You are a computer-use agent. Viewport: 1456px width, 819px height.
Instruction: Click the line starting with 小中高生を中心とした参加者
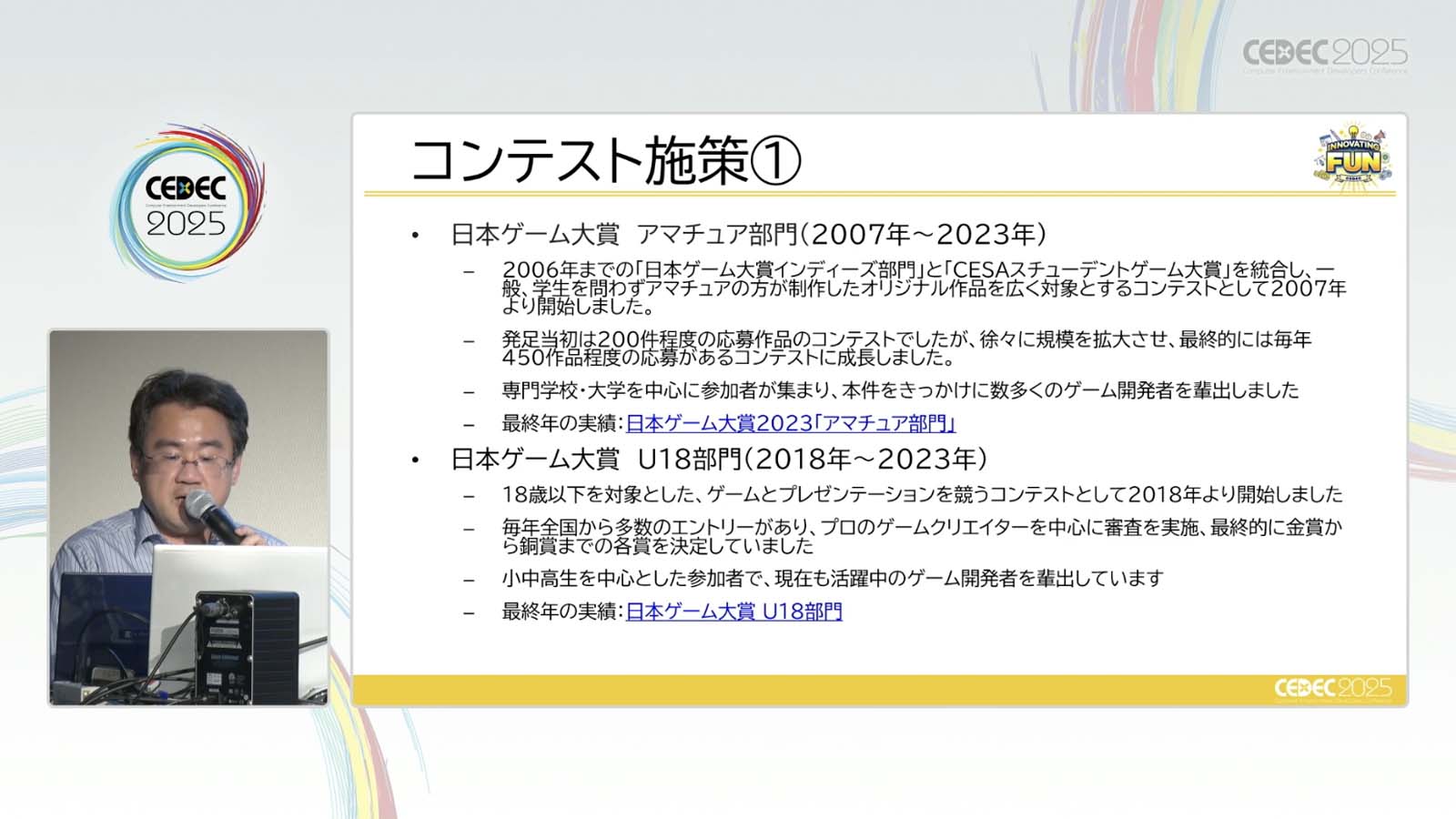pos(832,579)
